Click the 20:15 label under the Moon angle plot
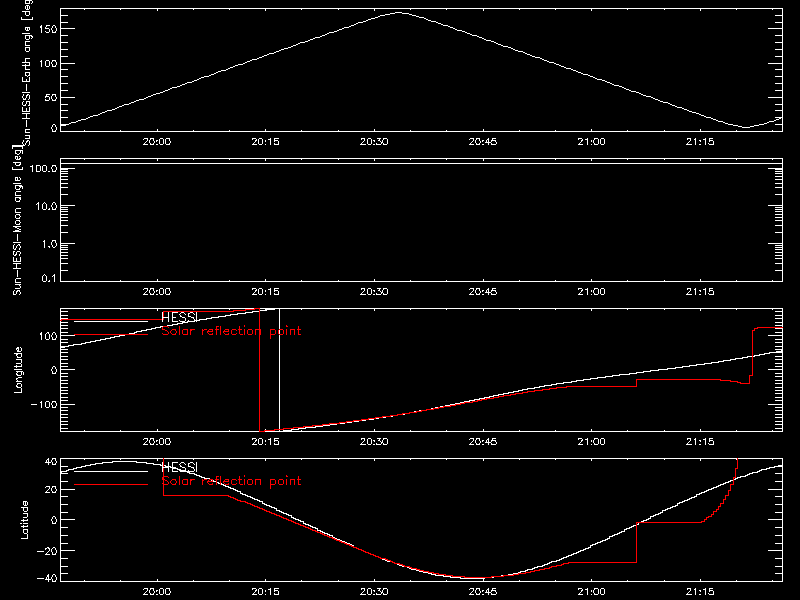 [265, 291]
